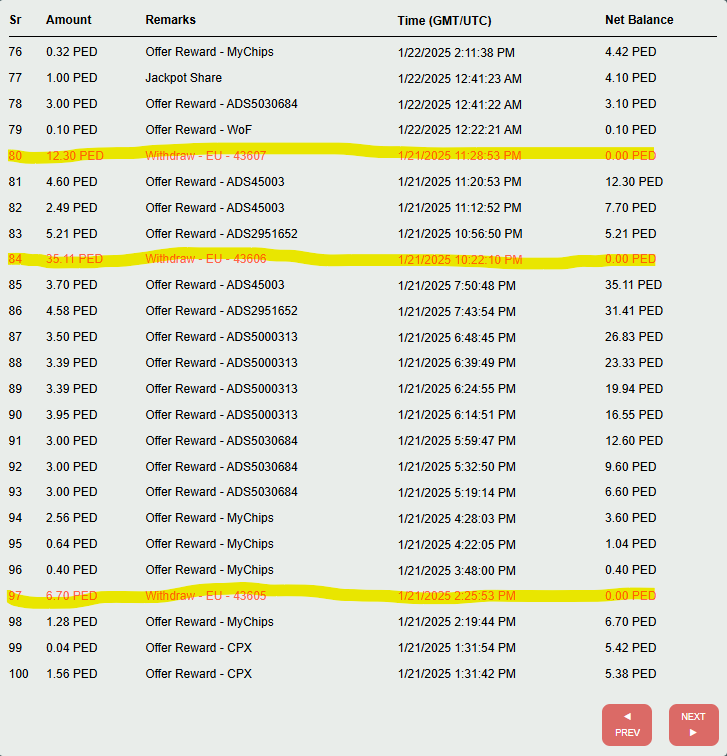Image resolution: width=727 pixels, height=756 pixels.
Task: Click Withdraw - EU - 43607 remark
Action: [206, 156]
